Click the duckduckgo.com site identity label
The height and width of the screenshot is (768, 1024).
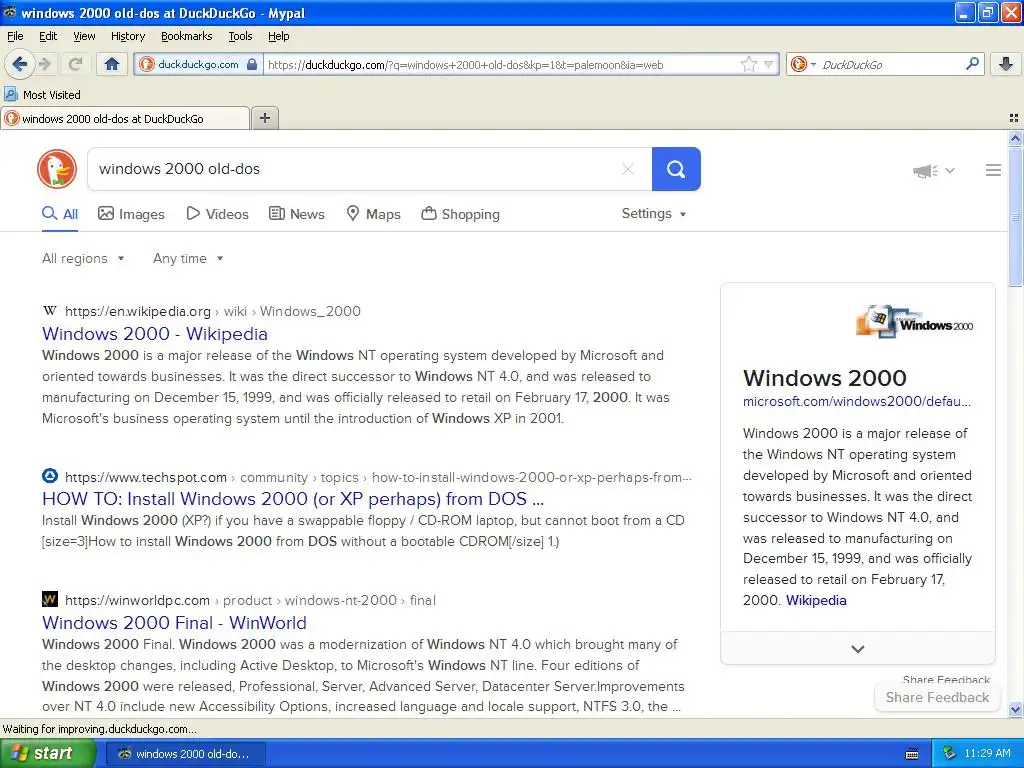(x=198, y=64)
